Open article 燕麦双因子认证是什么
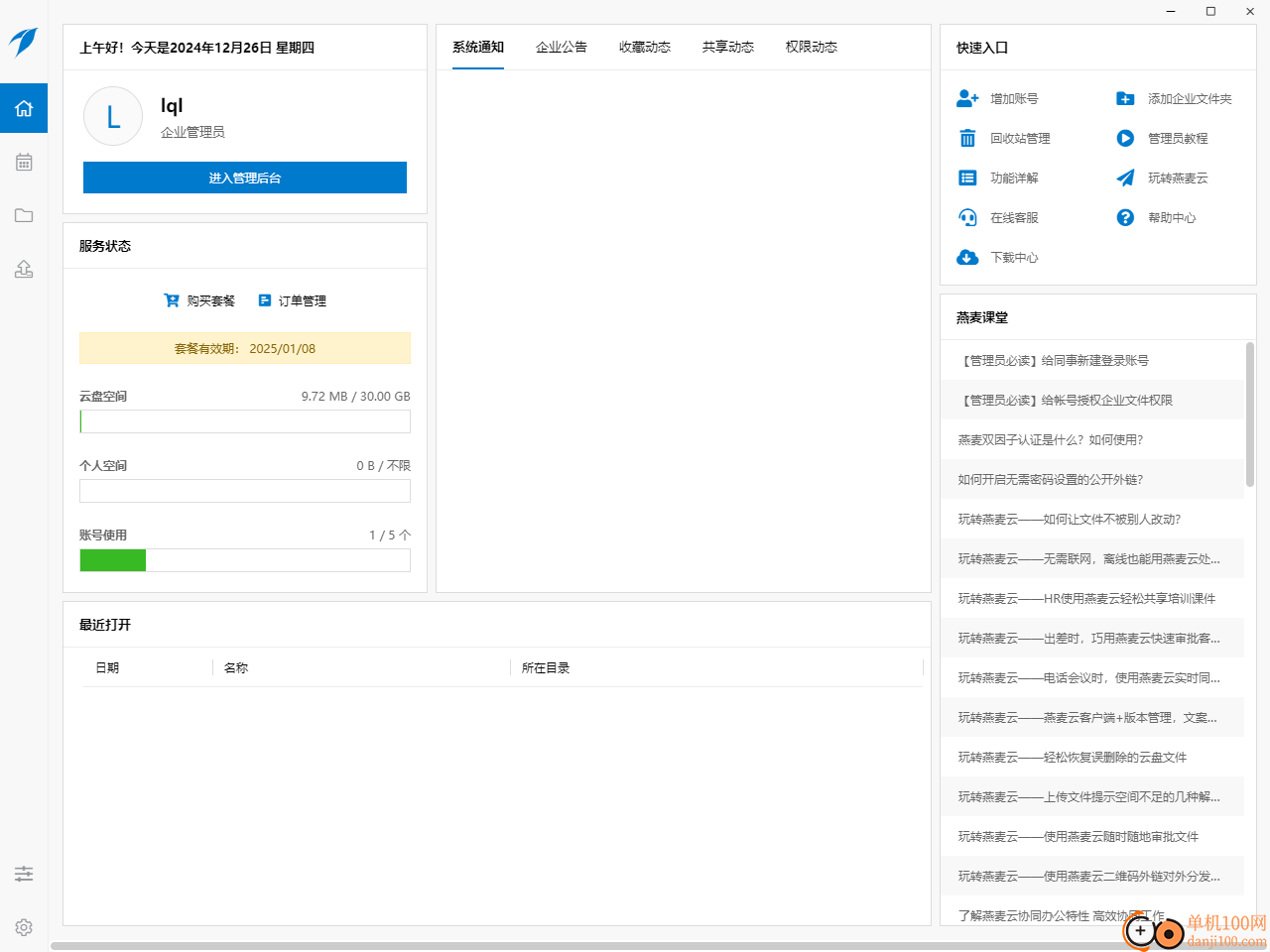 tap(1092, 439)
